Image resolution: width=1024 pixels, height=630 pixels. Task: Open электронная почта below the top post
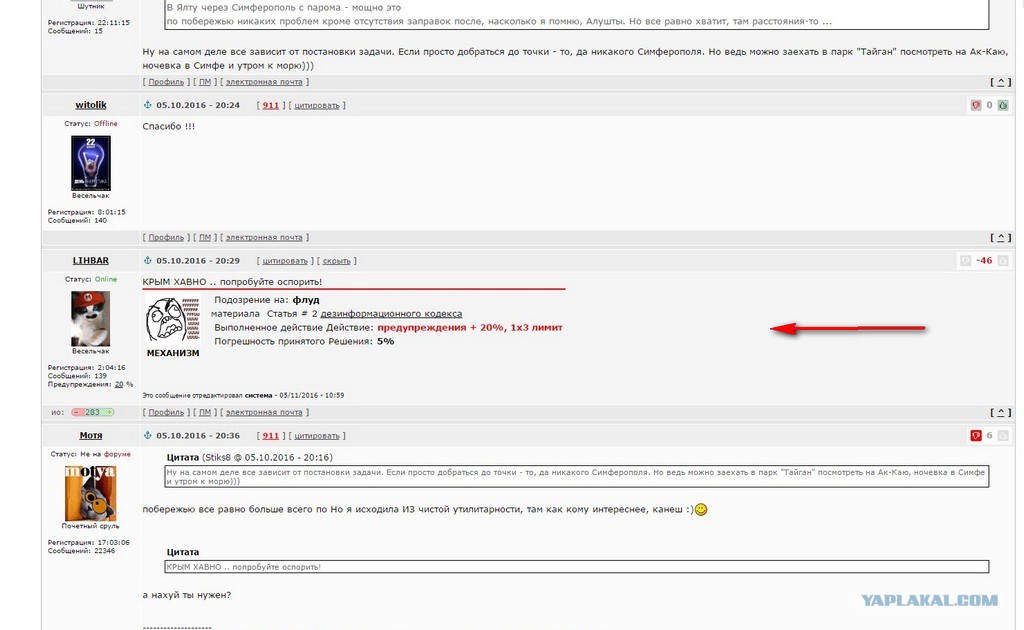tap(264, 82)
